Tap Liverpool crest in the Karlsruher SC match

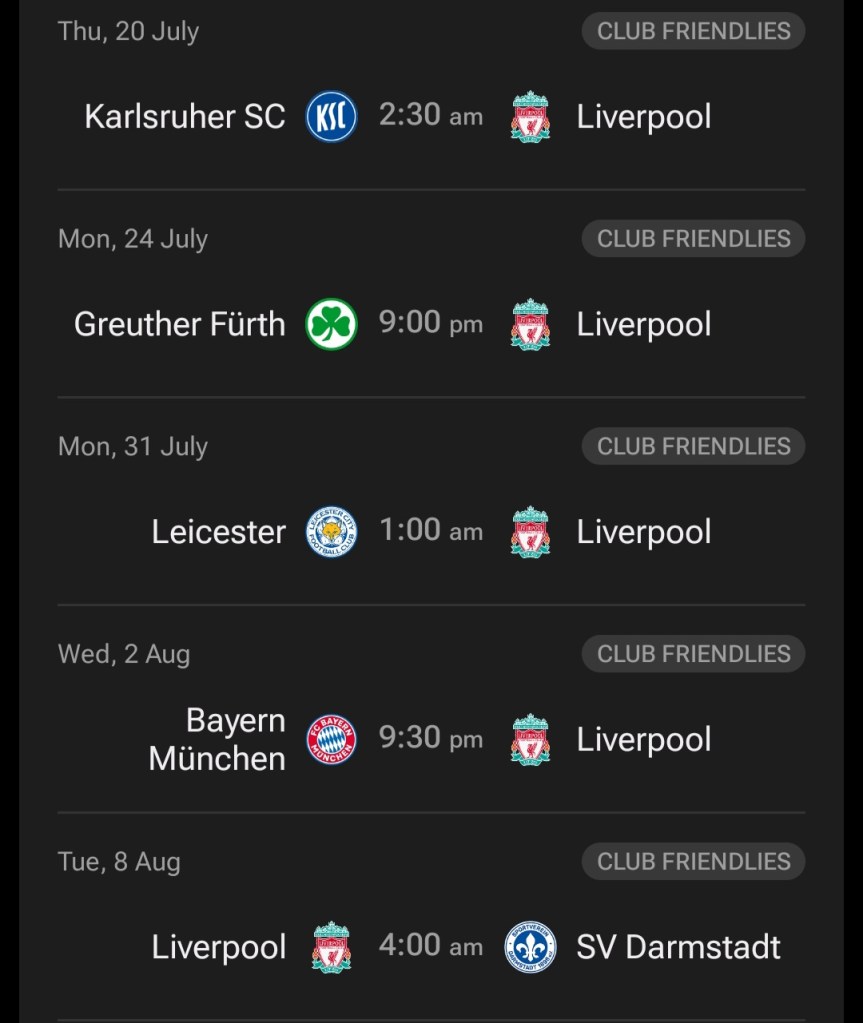coord(530,116)
